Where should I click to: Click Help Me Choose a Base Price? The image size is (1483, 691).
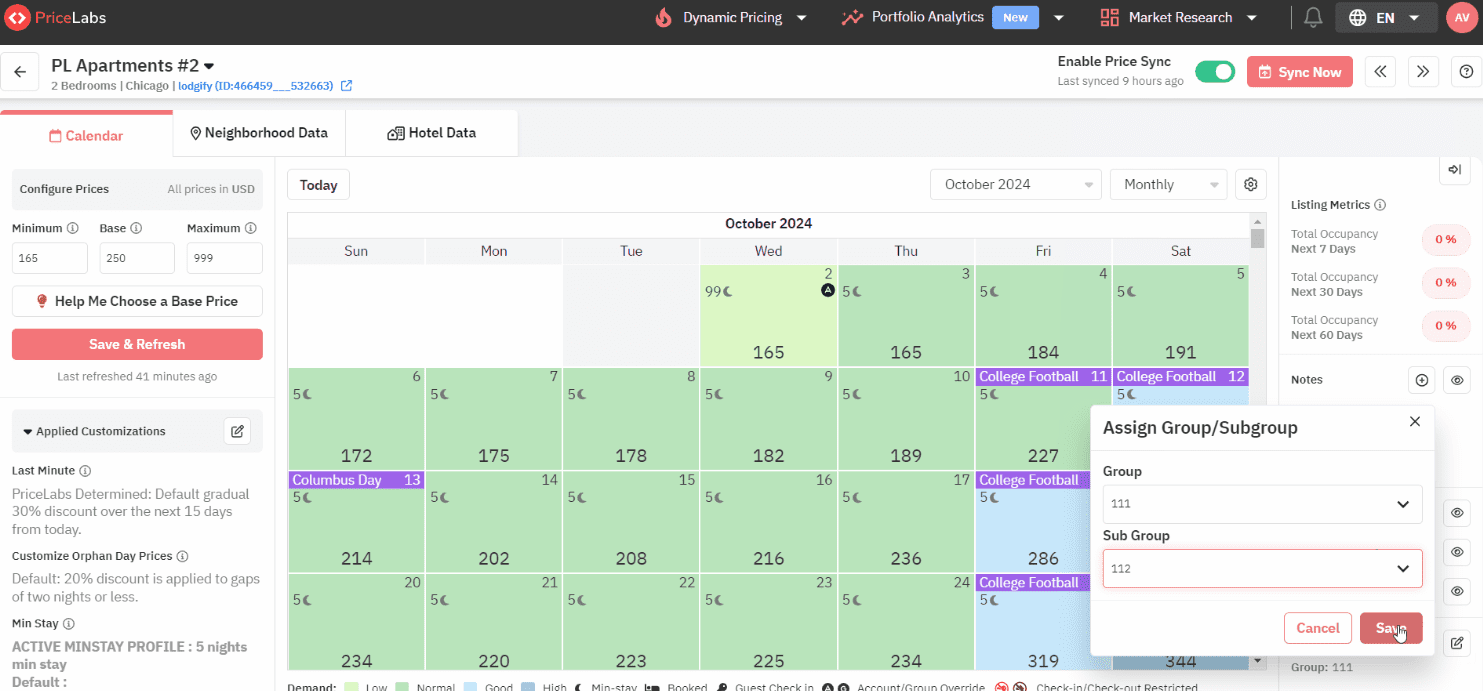tap(137, 301)
